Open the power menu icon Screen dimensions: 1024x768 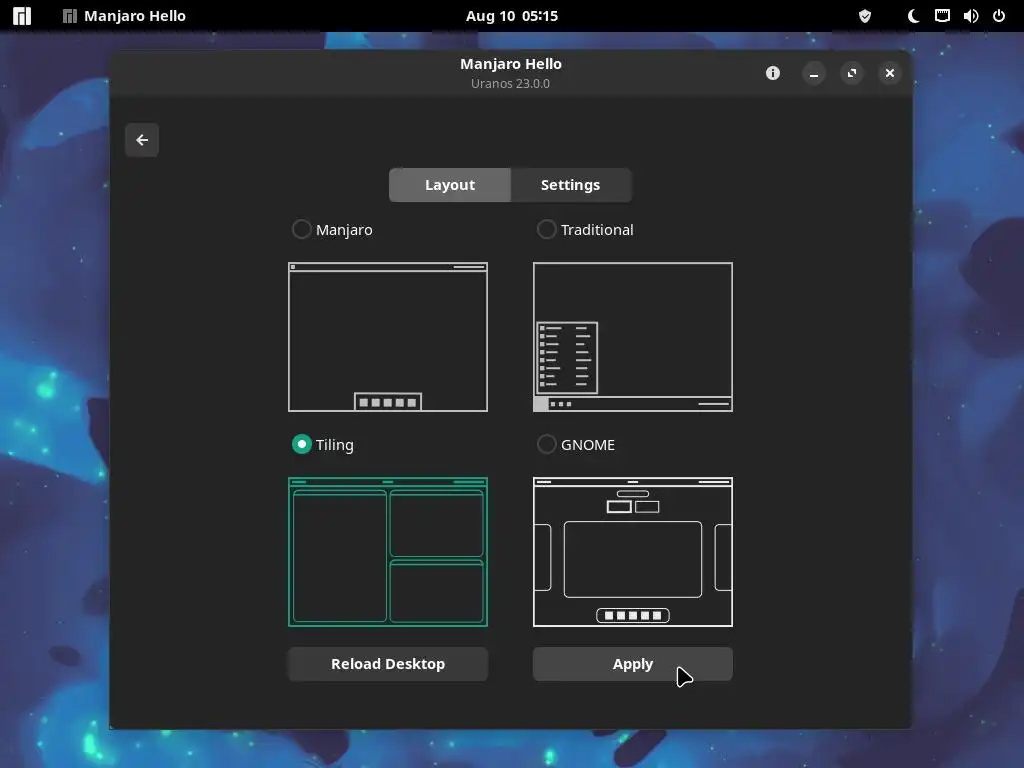pos(999,16)
